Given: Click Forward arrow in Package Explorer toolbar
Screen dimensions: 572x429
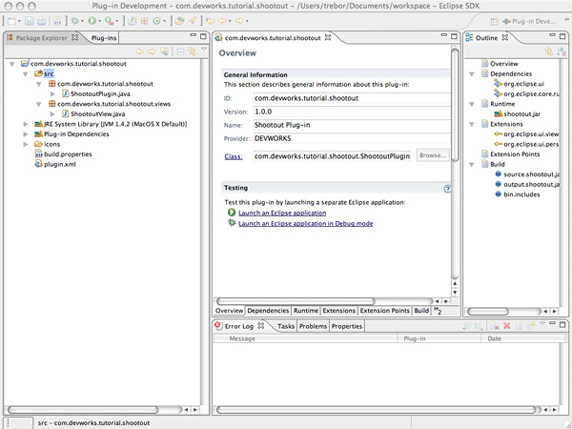Looking at the screenshot, I should pos(152,52).
